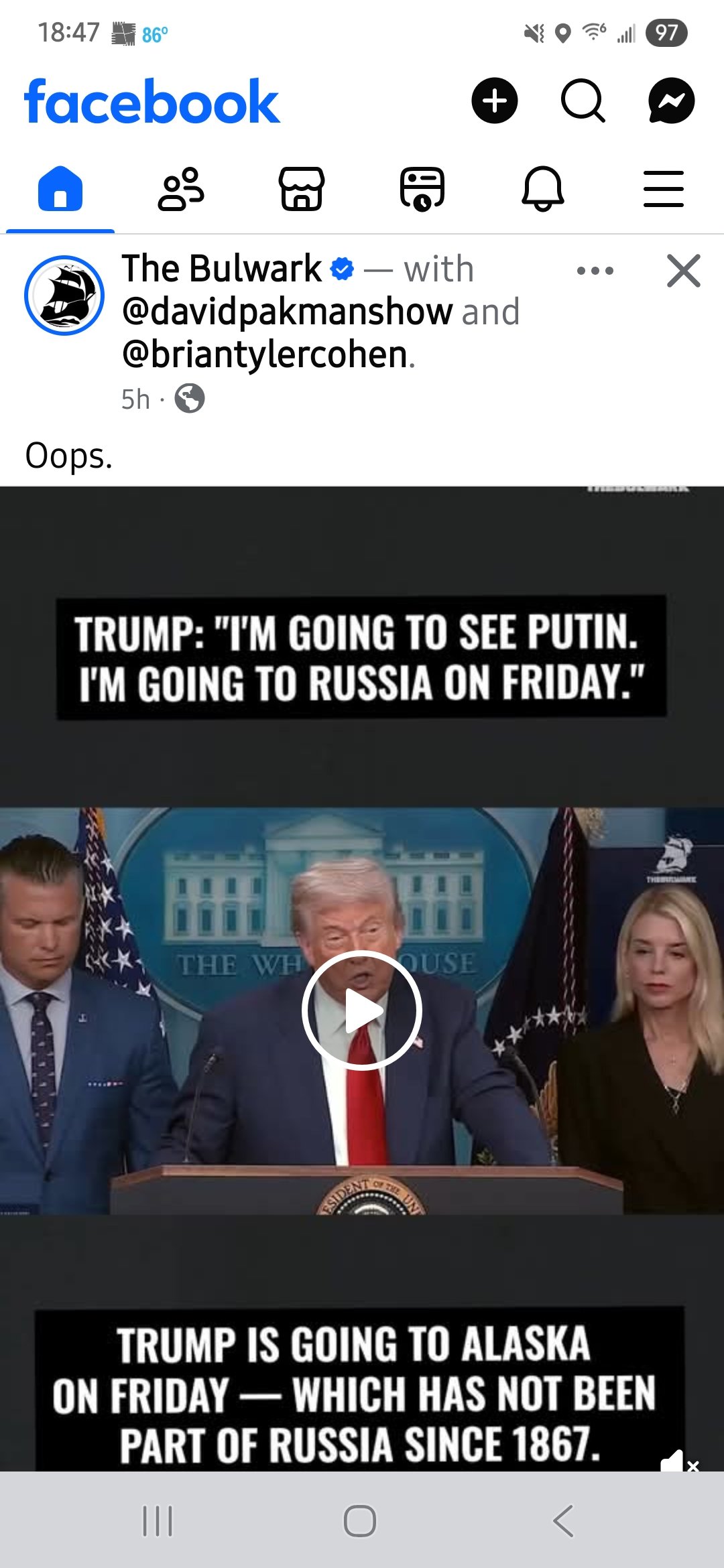Visit @davidpakmanshow tagged profile
Image resolution: width=724 pixels, height=1568 pixels.
[287, 312]
